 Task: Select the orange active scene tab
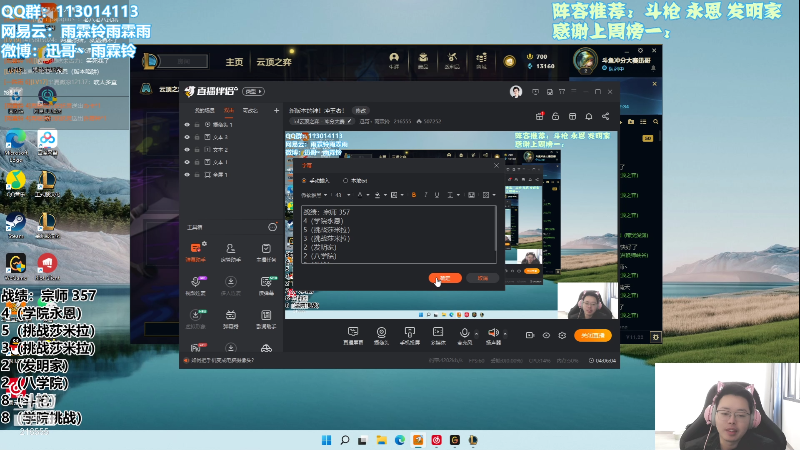[229, 110]
